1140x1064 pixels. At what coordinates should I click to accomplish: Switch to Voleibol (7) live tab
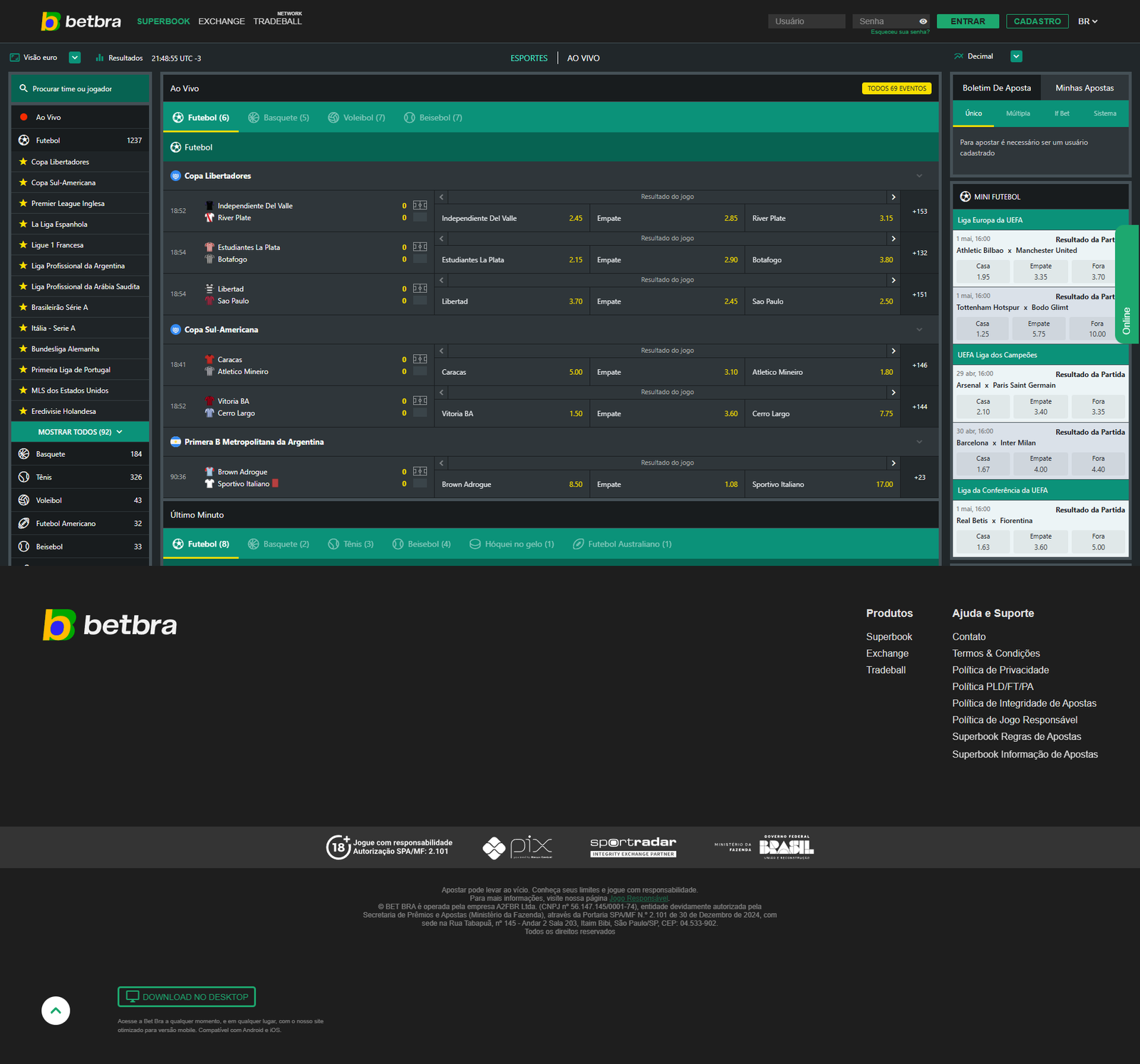pos(357,118)
